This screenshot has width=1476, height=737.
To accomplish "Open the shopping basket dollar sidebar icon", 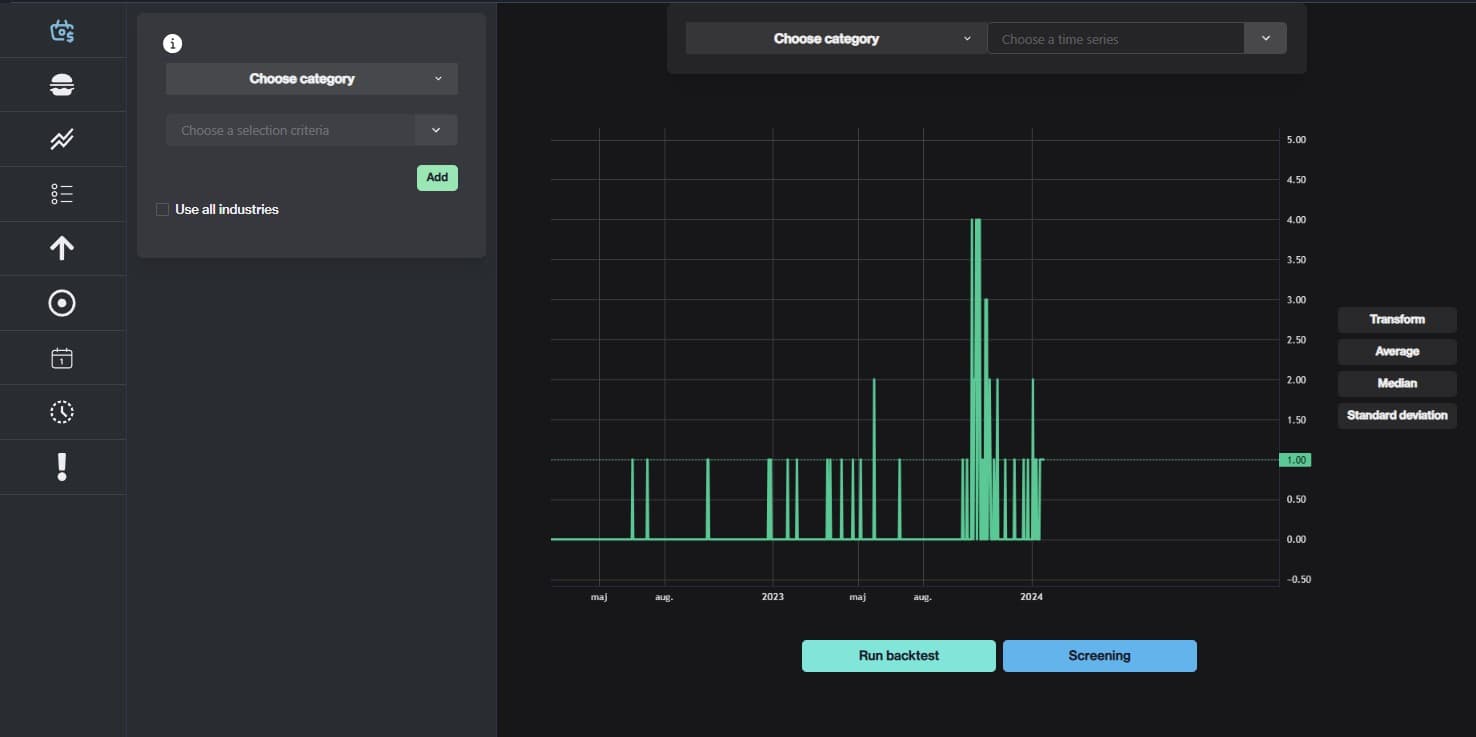I will (x=62, y=31).
